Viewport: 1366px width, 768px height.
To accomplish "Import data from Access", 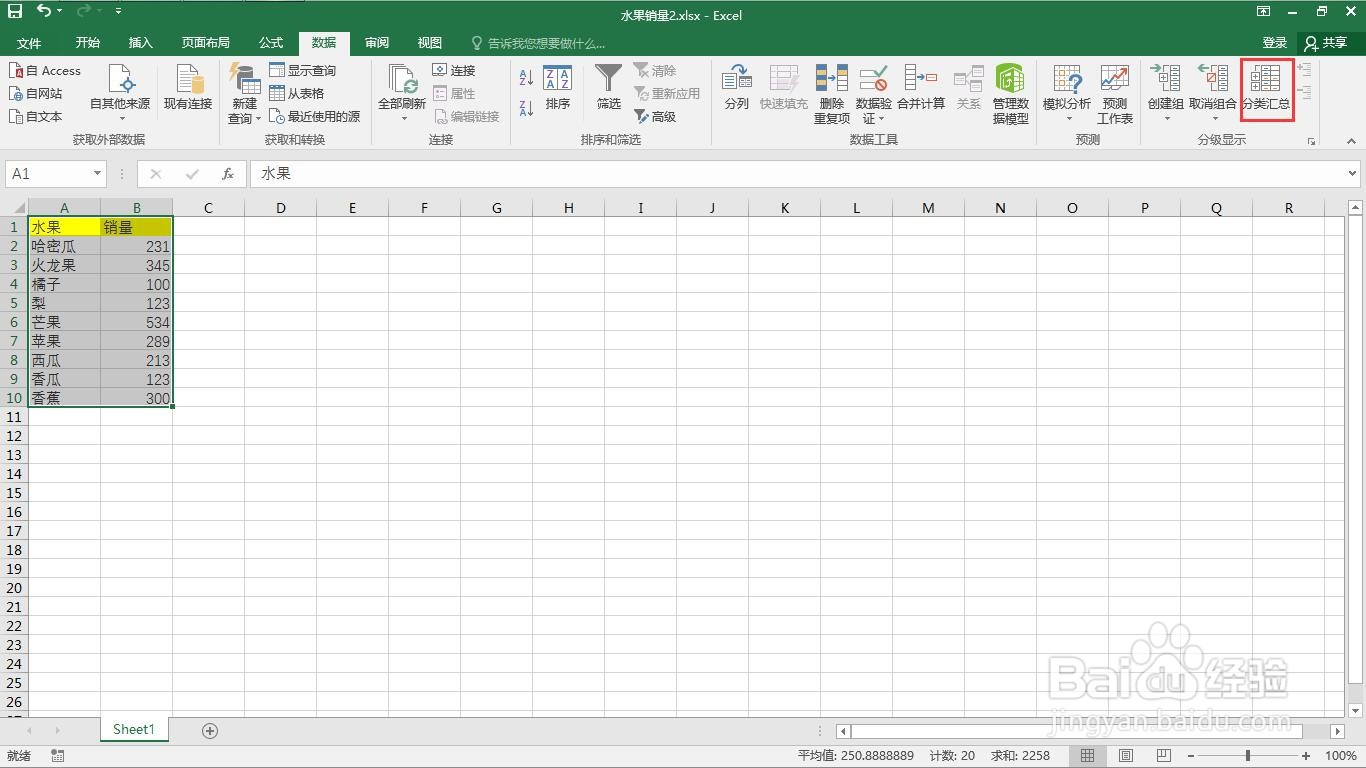I will pos(45,71).
